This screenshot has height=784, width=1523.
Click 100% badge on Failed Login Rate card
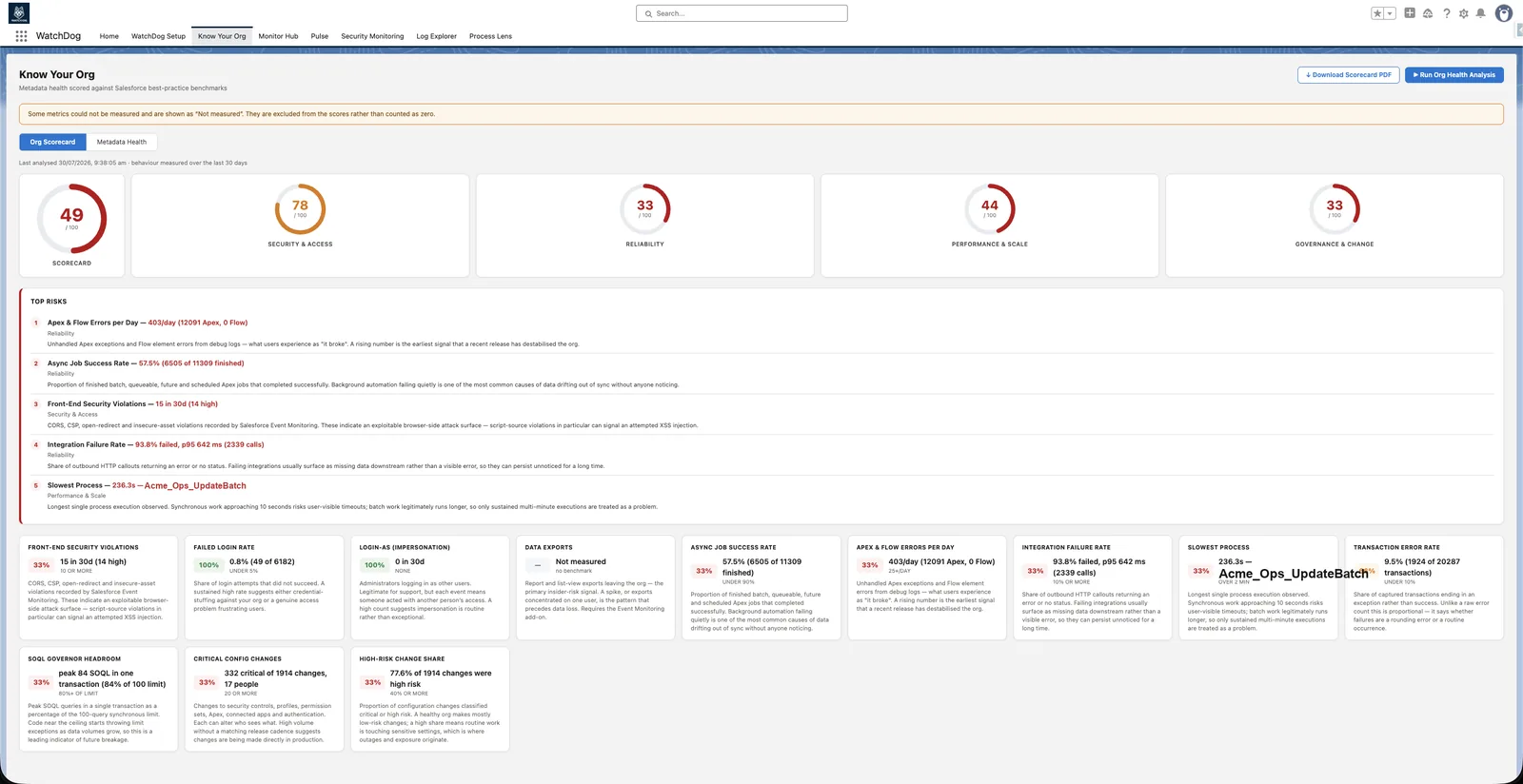208,565
